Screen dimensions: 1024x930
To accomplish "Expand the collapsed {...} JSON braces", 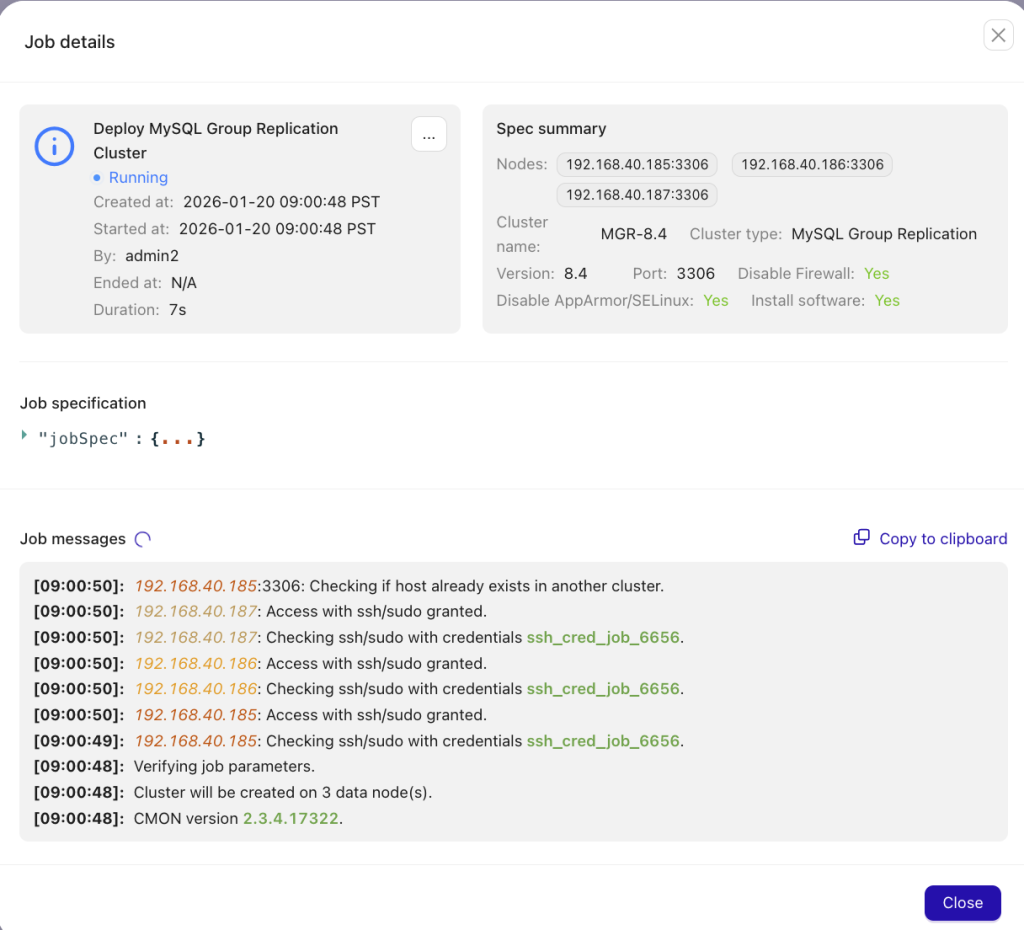I will click(x=178, y=438).
